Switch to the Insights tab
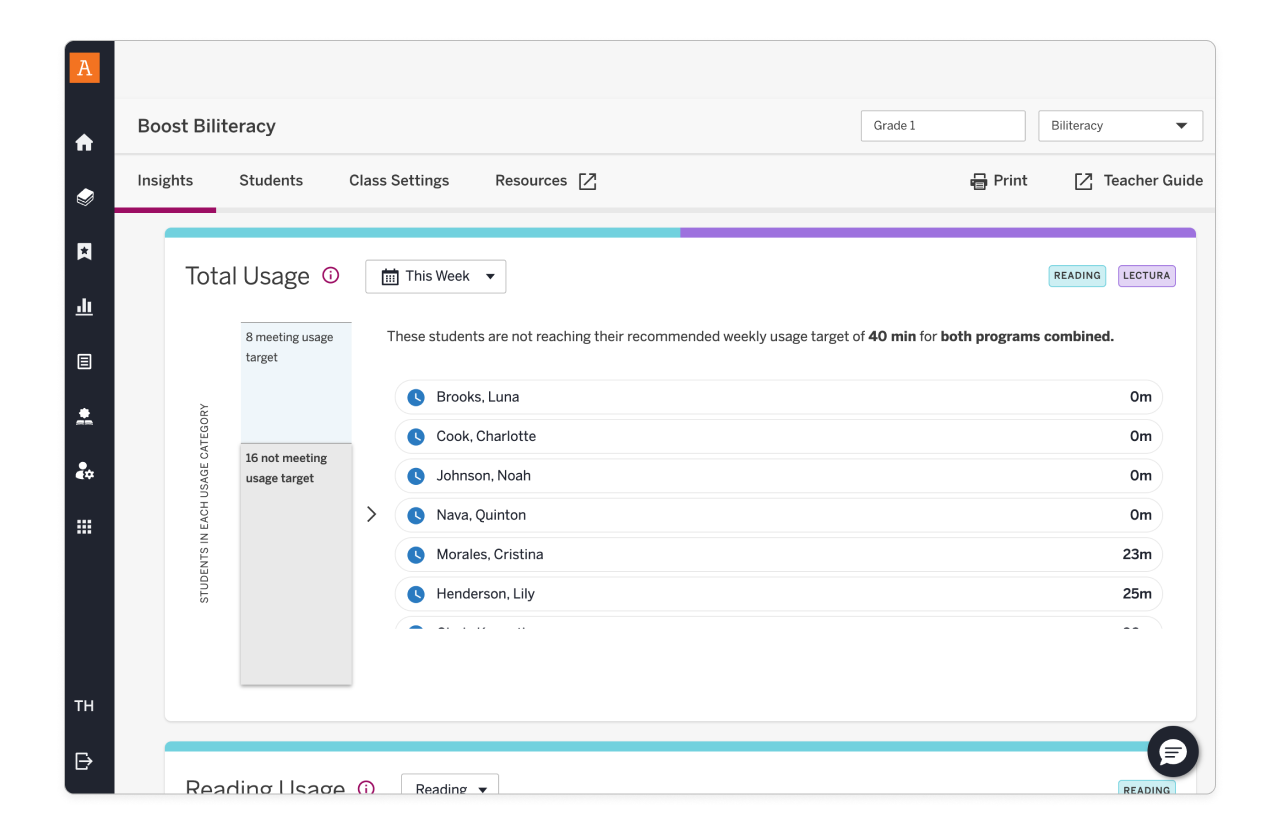This screenshot has height=836, width=1280. [165, 181]
